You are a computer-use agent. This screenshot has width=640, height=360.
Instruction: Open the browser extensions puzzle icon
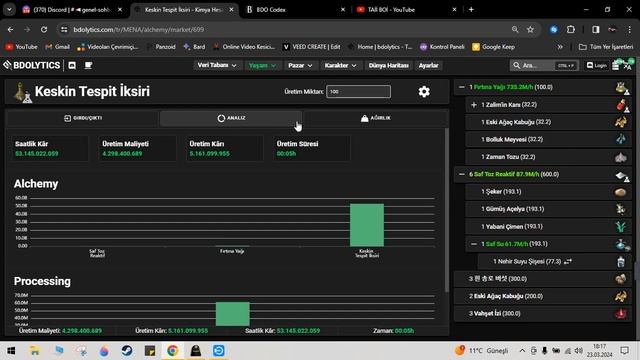pyautogui.click(x=571, y=29)
